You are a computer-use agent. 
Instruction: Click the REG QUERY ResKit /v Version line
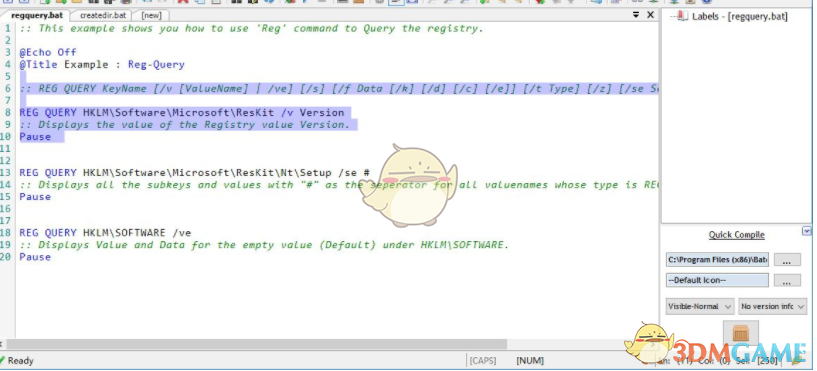[x=182, y=113]
